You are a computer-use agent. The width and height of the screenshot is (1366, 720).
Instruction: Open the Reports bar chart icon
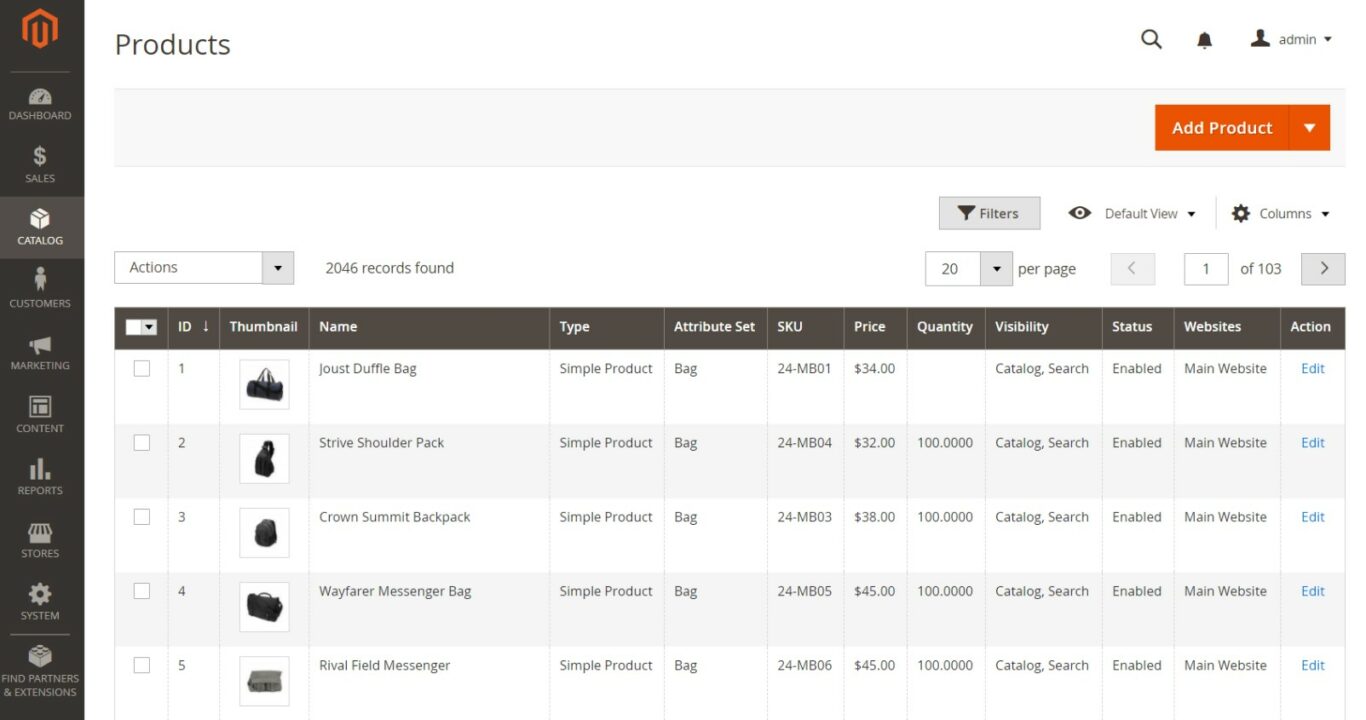pyautogui.click(x=40, y=469)
